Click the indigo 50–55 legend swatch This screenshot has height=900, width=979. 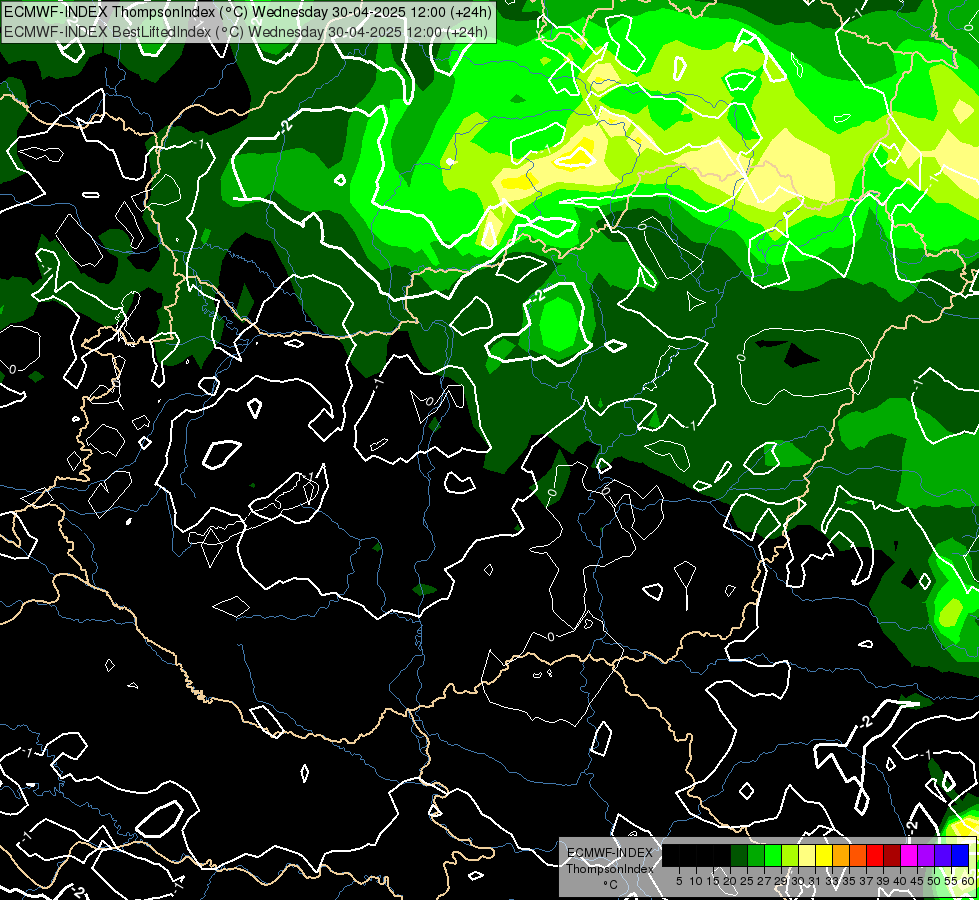[x=943, y=855]
